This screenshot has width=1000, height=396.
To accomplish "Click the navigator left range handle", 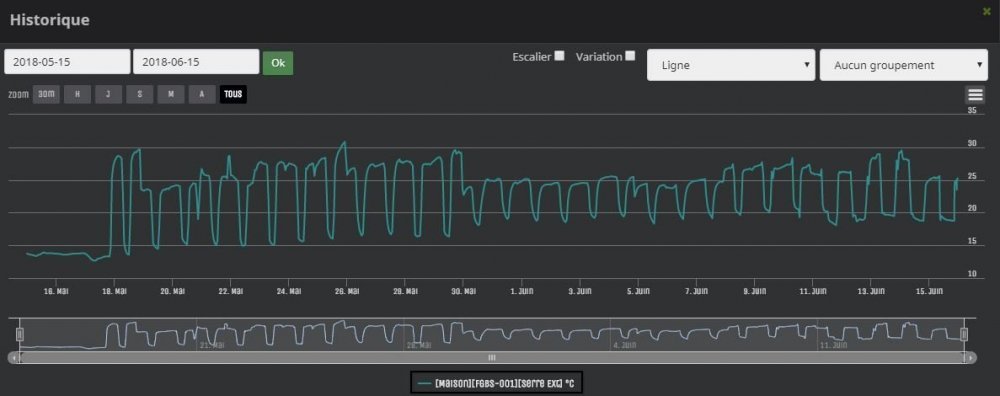I will 20,334.
